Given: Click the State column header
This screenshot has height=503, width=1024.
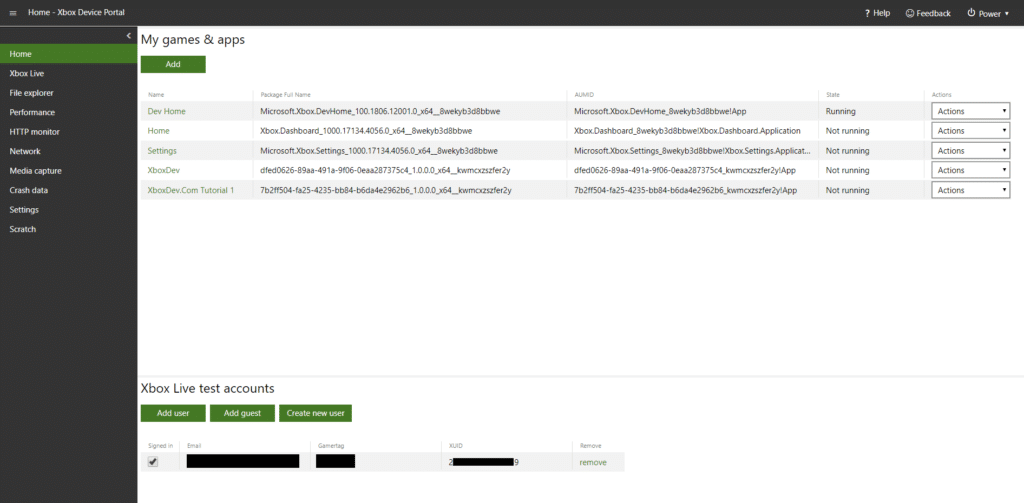Looking at the screenshot, I should (x=833, y=95).
